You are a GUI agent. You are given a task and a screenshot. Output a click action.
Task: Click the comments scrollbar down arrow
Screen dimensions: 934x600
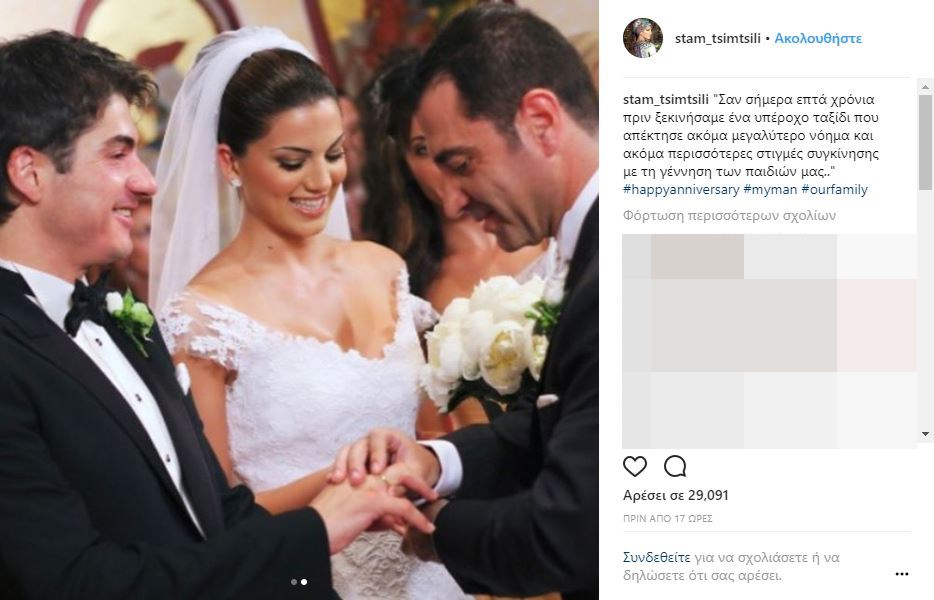point(925,434)
